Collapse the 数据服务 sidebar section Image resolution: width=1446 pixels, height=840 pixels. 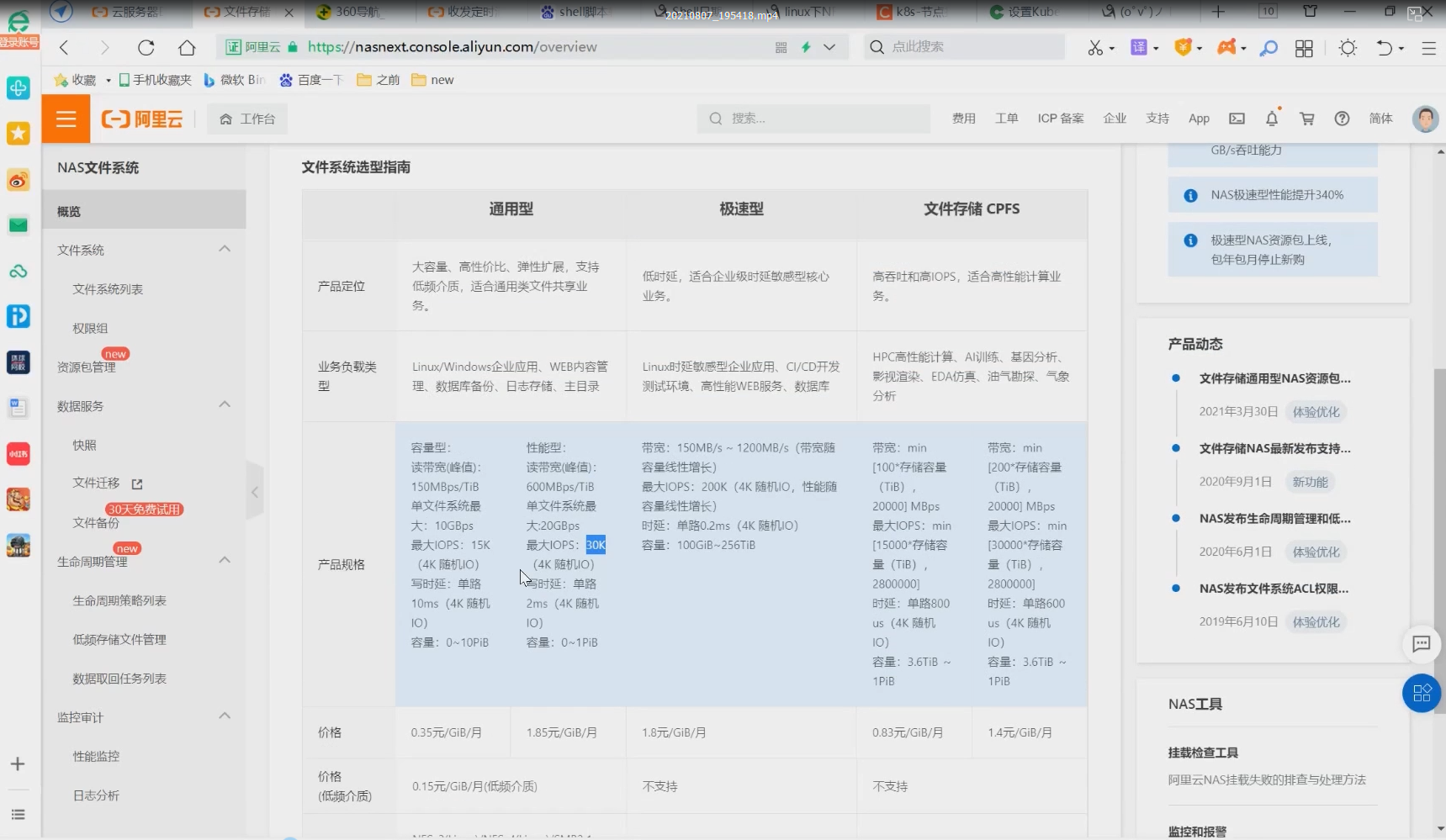[225, 405]
